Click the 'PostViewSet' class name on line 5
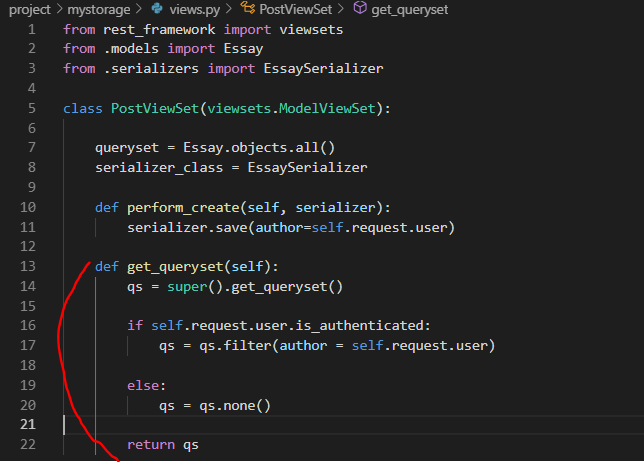The height and width of the screenshot is (462, 644). [155, 108]
